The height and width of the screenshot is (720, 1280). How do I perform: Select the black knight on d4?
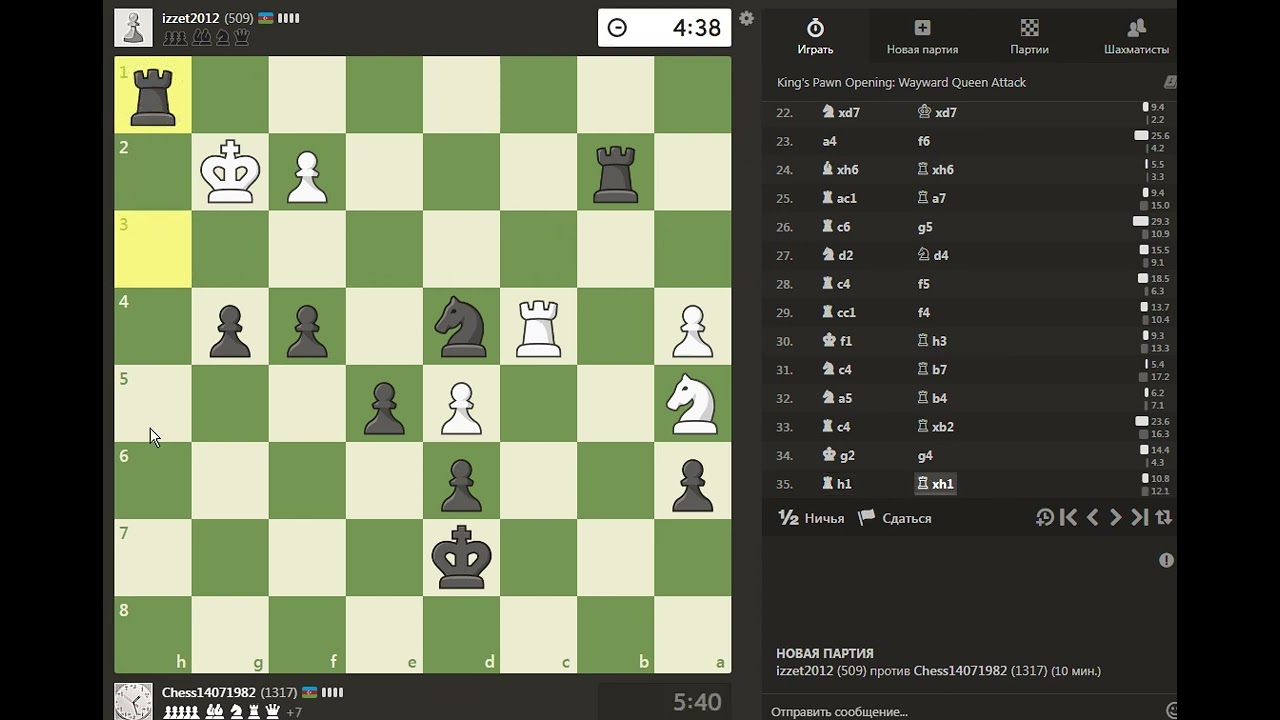(x=461, y=325)
